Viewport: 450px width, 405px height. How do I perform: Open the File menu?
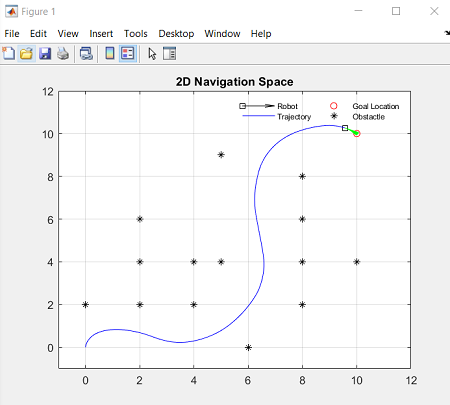tap(12, 34)
